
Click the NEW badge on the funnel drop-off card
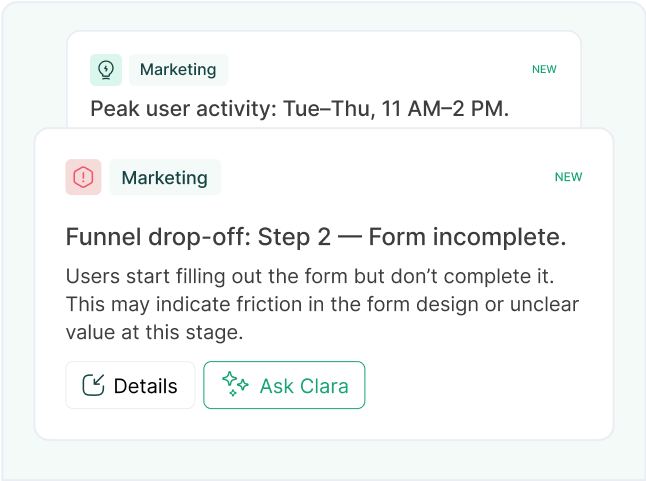point(569,177)
